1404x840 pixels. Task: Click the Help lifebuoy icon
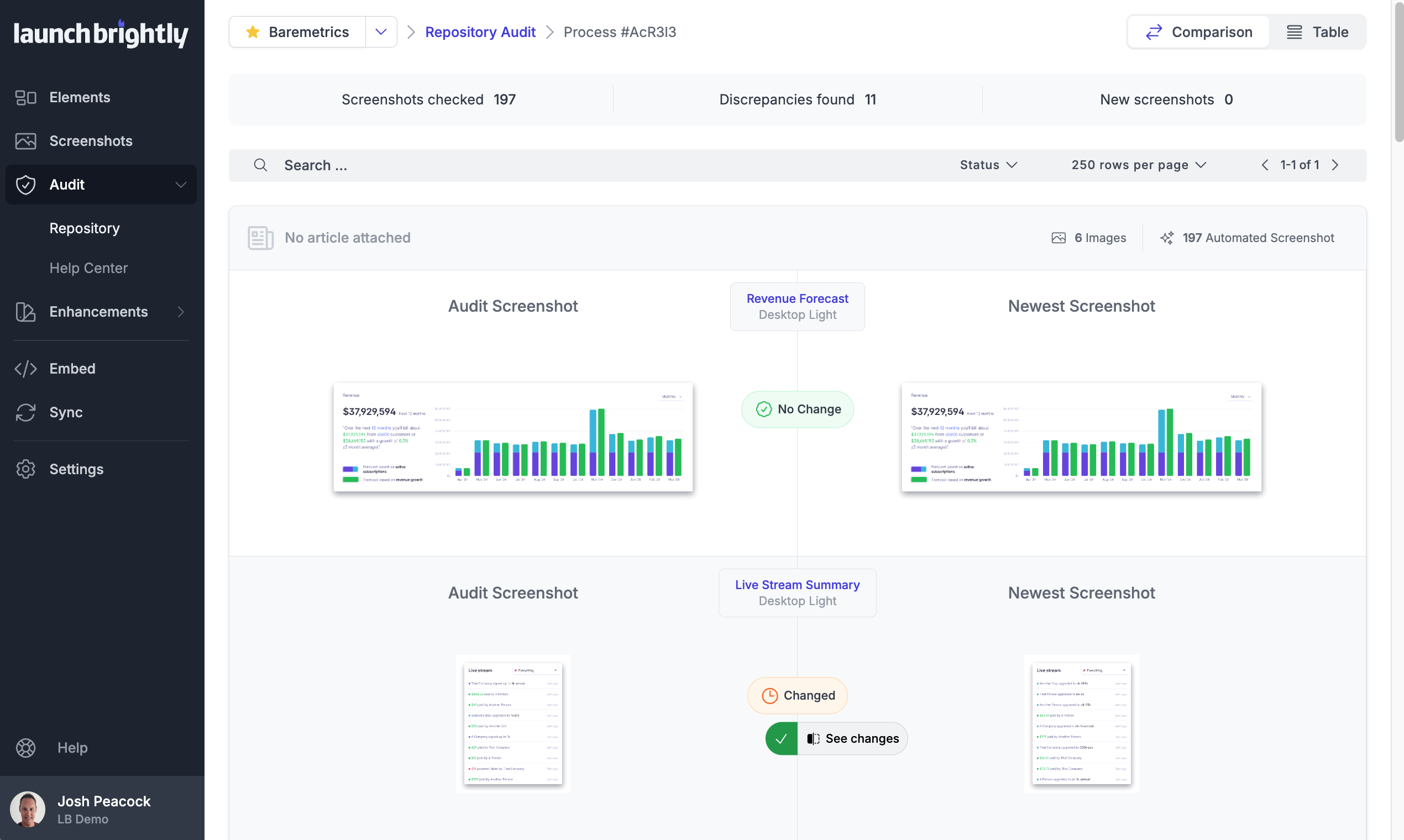click(x=25, y=748)
